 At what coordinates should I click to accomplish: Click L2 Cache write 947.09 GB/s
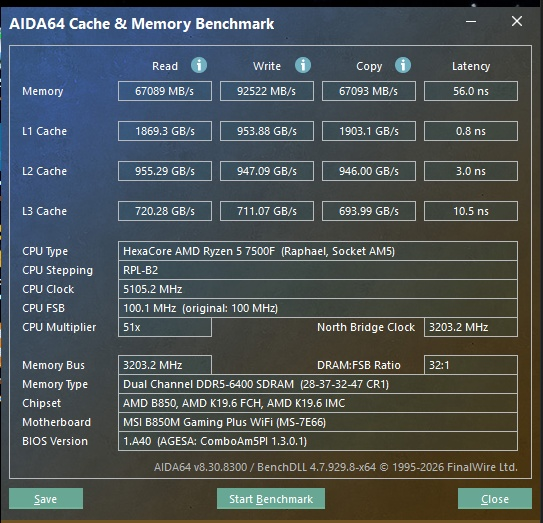click(267, 171)
